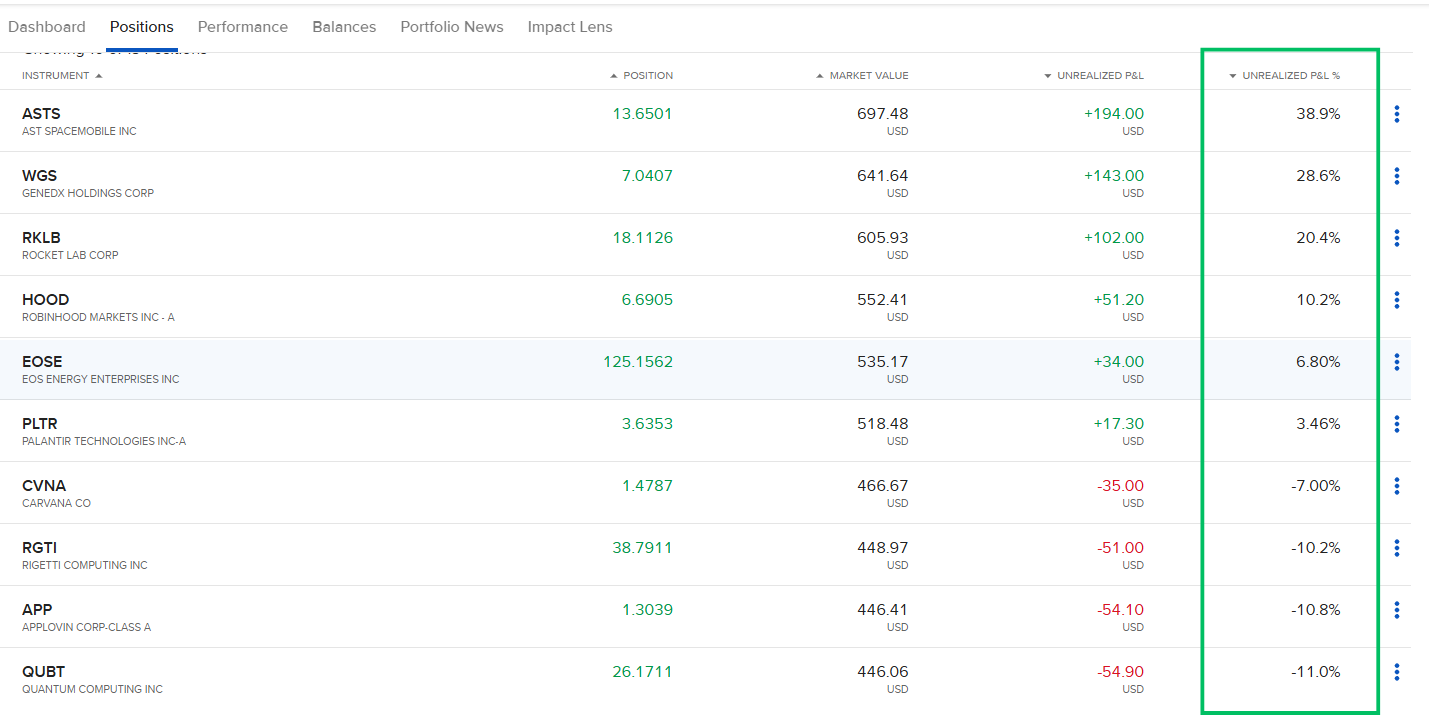Click the WGS market value 641.64
Screen dimensions: 1429x715
883,176
